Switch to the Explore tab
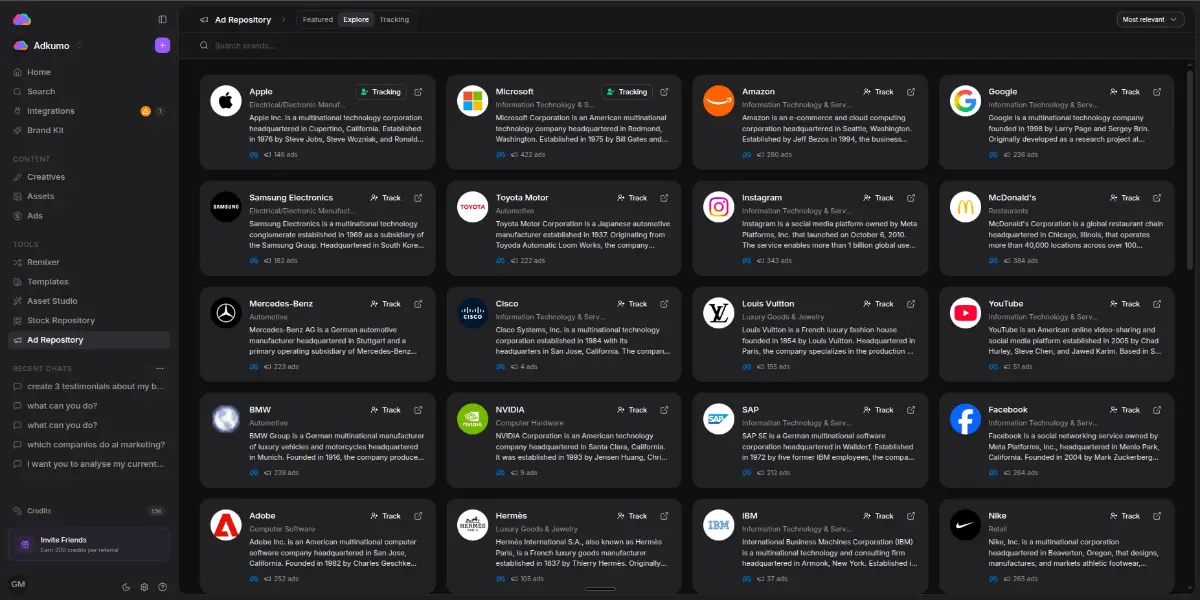 356,19
